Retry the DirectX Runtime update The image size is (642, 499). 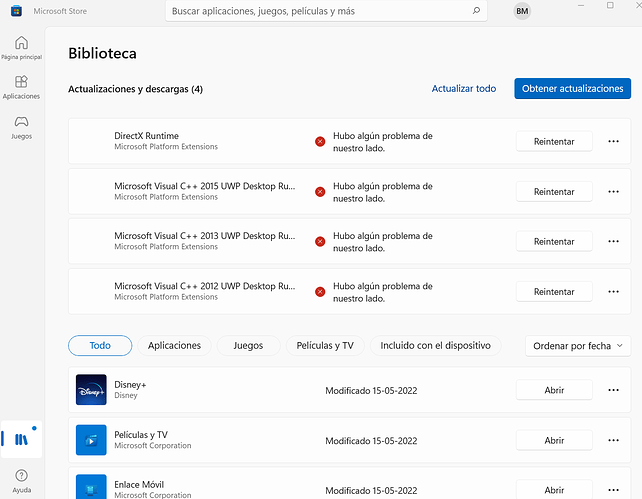554,142
